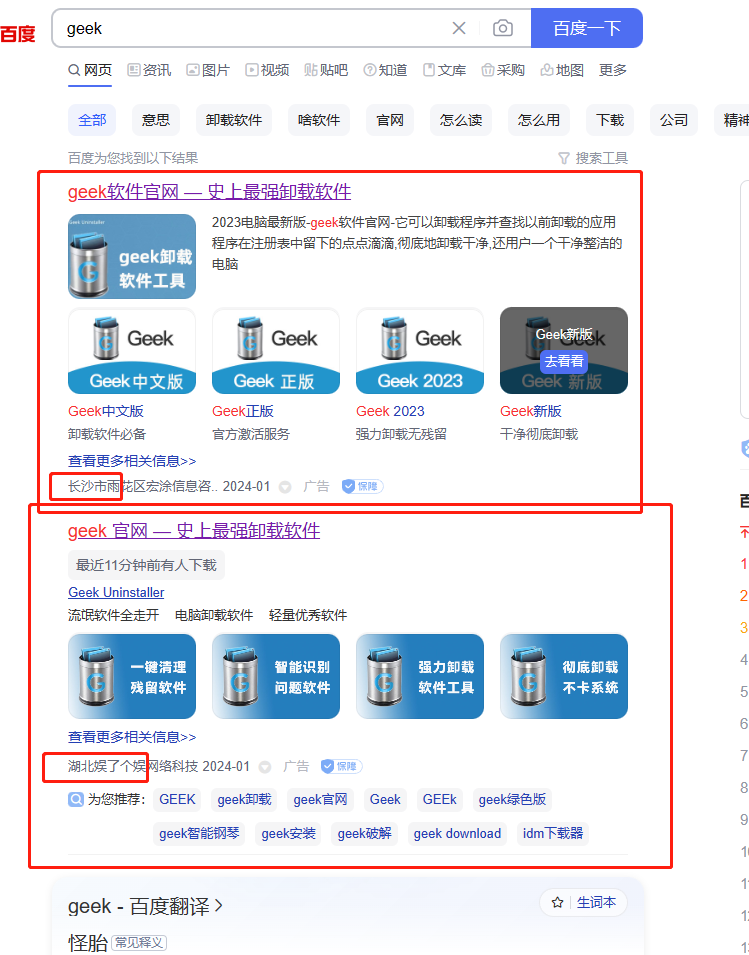Click the 智能识别问题软件 image card
The image size is (749, 955).
[x=276, y=677]
